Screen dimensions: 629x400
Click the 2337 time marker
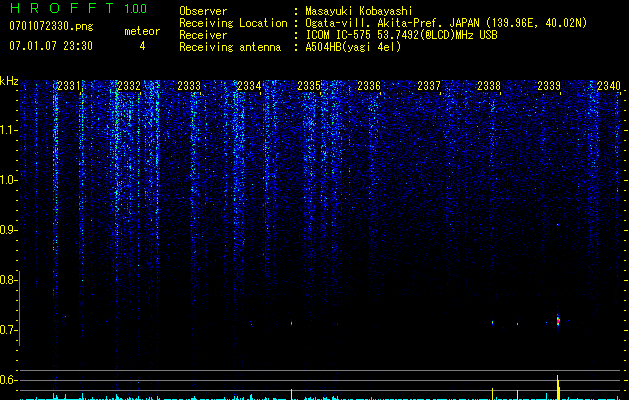(429, 85)
